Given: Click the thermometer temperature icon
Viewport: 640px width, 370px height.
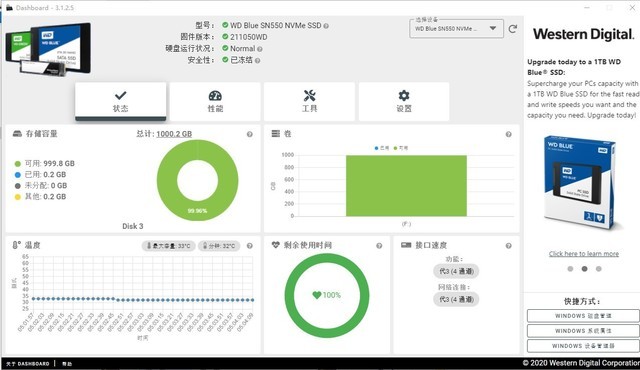Looking at the screenshot, I should click(17, 245).
